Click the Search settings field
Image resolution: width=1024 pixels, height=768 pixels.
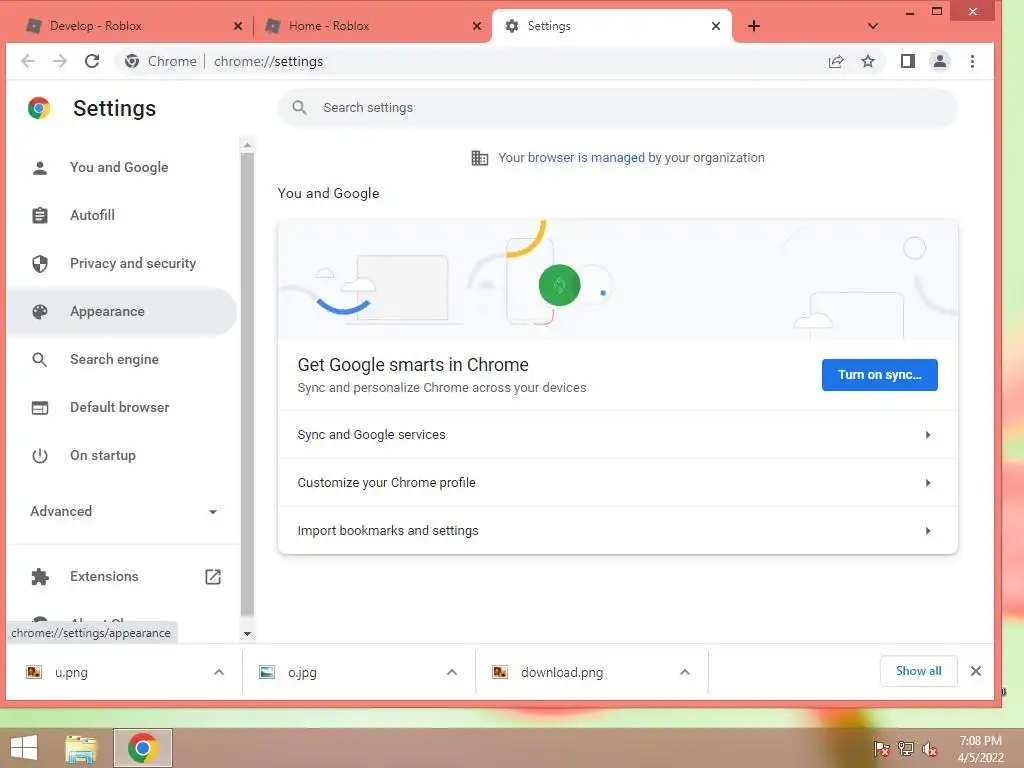coord(618,108)
